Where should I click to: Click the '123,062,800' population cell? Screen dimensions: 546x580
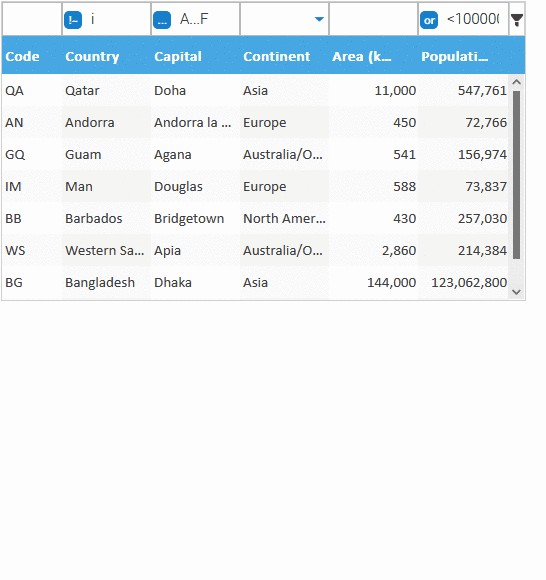point(463,283)
